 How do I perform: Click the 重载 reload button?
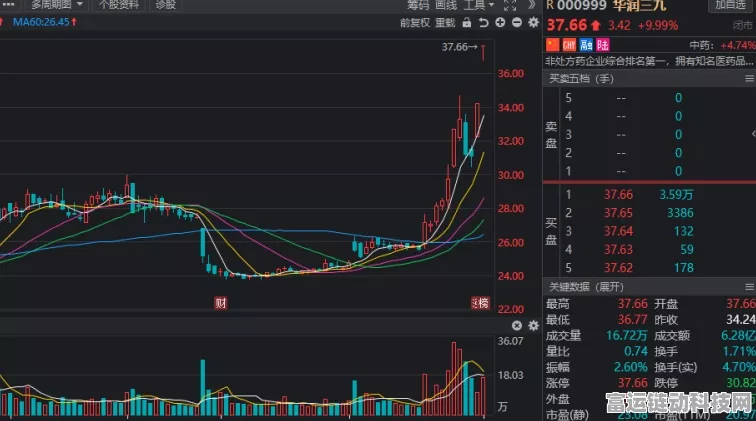click(x=445, y=23)
